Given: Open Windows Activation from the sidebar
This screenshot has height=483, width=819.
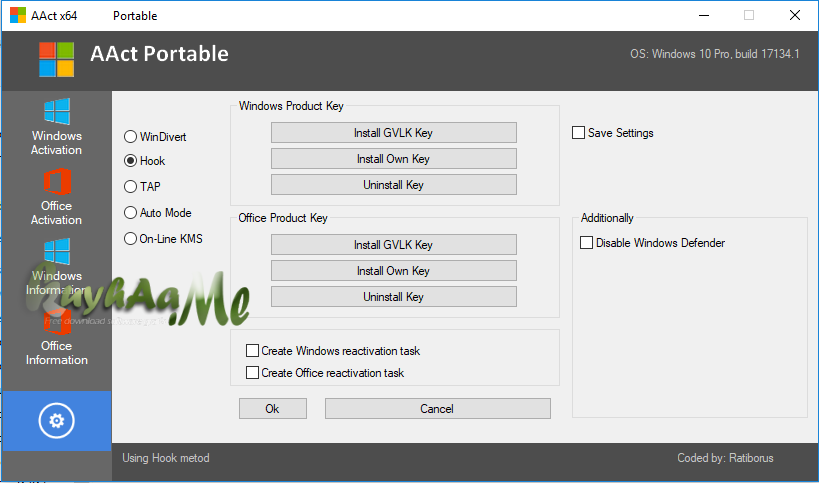Looking at the screenshot, I should click(x=56, y=127).
